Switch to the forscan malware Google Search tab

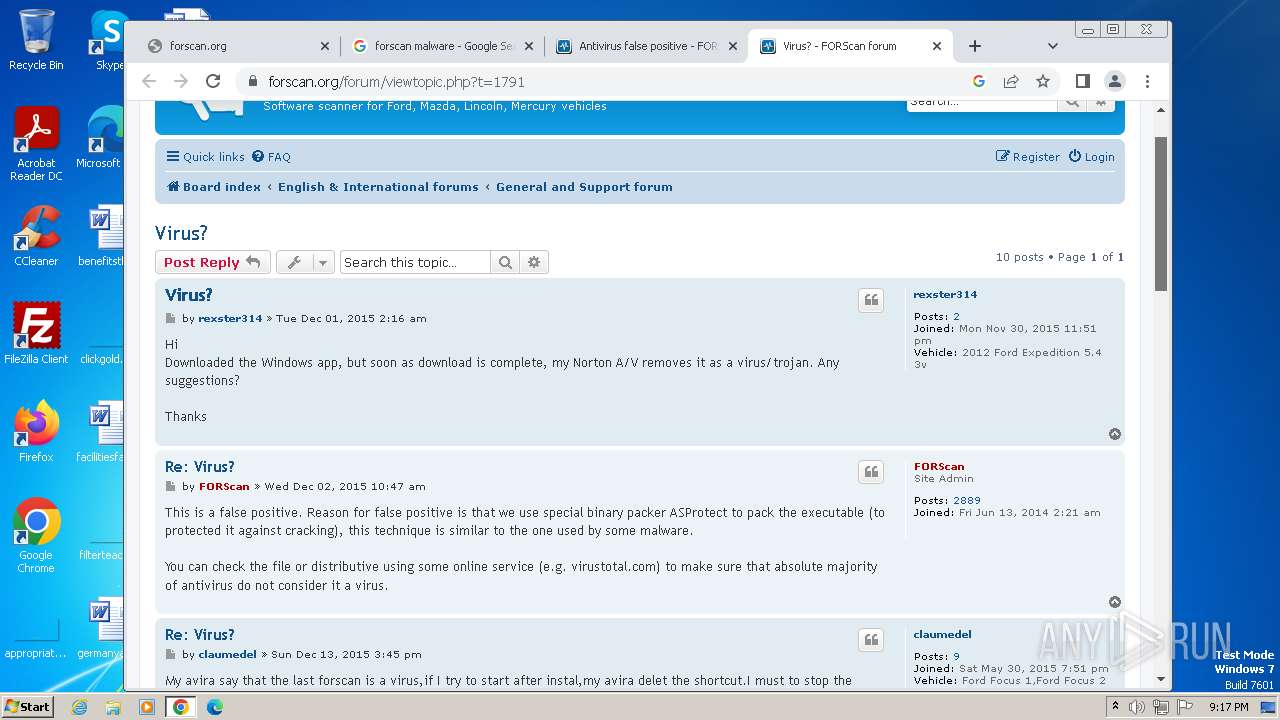click(442, 46)
